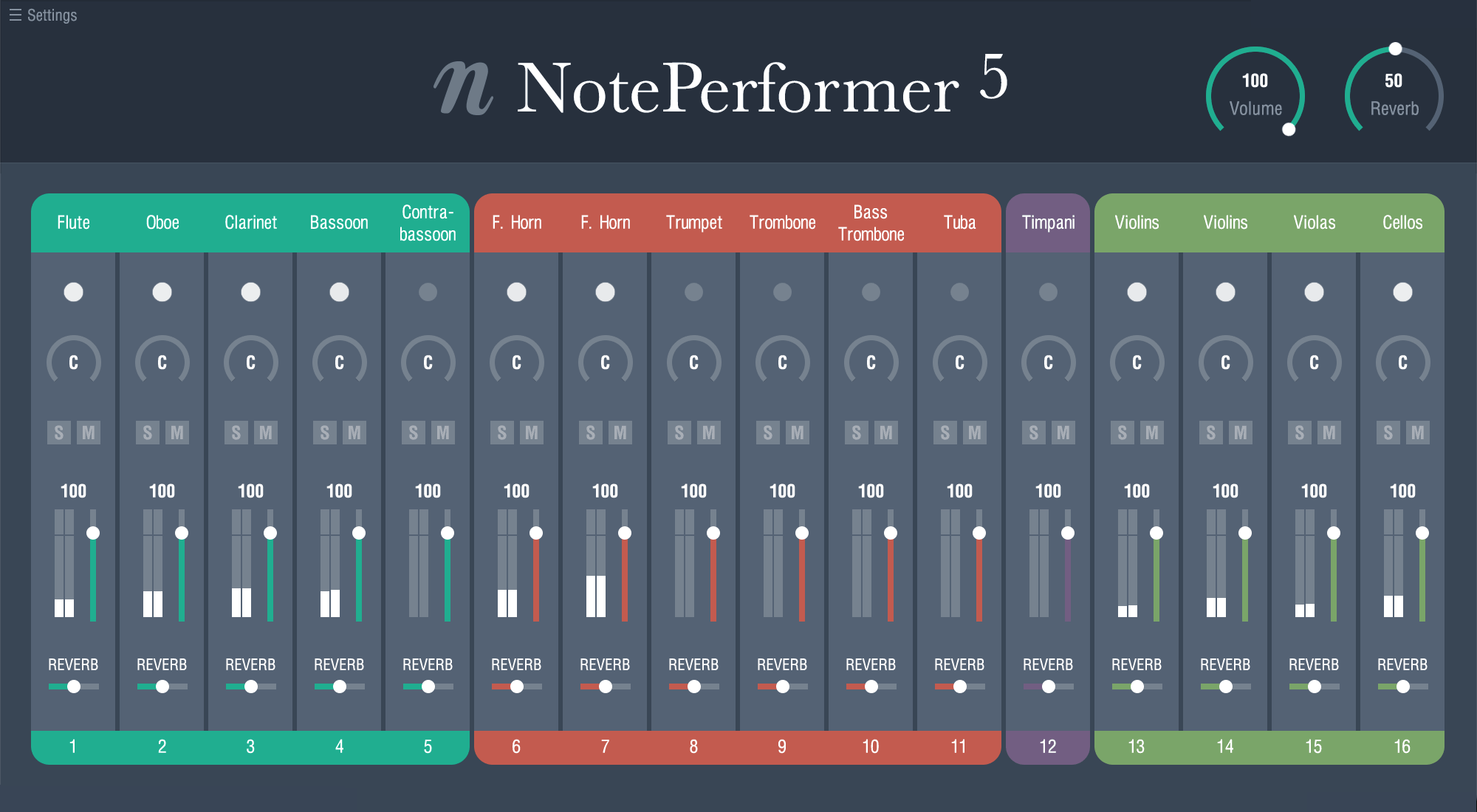Solo the Violas channel
Viewport: 1477px width, 812px height.
click(x=1300, y=433)
